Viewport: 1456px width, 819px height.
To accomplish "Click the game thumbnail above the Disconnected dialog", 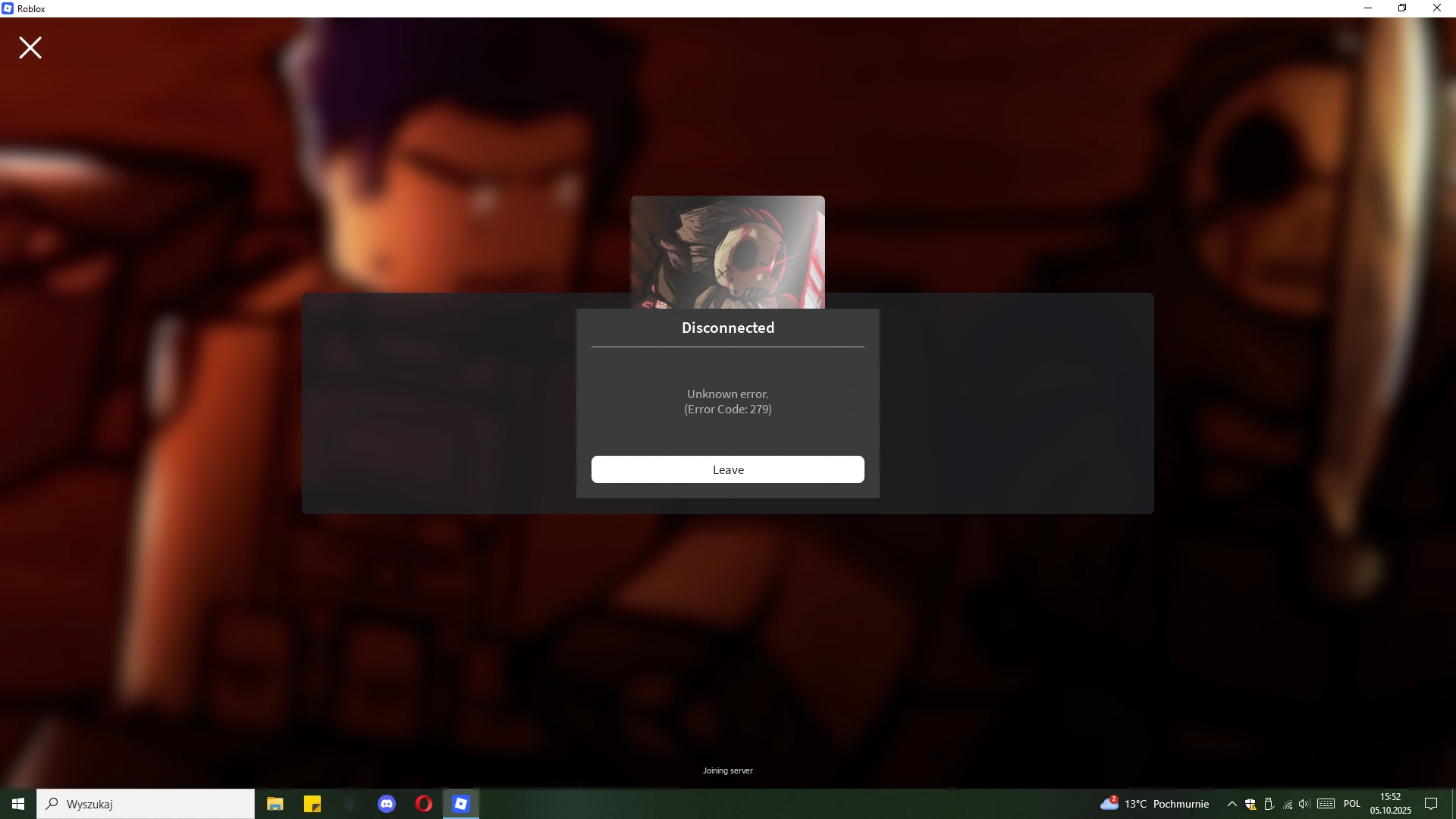I will click(727, 252).
